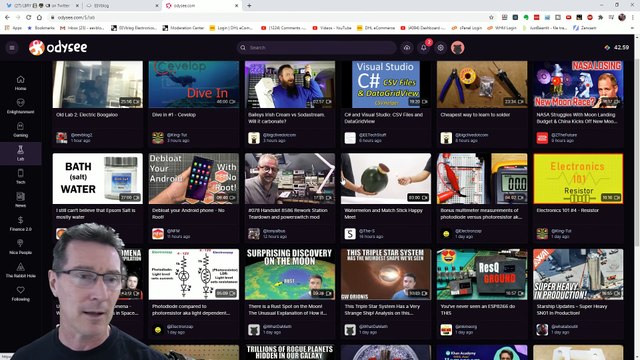Click the Odysee logo
Viewport: 640px width, 360px height.
point(58,48)
